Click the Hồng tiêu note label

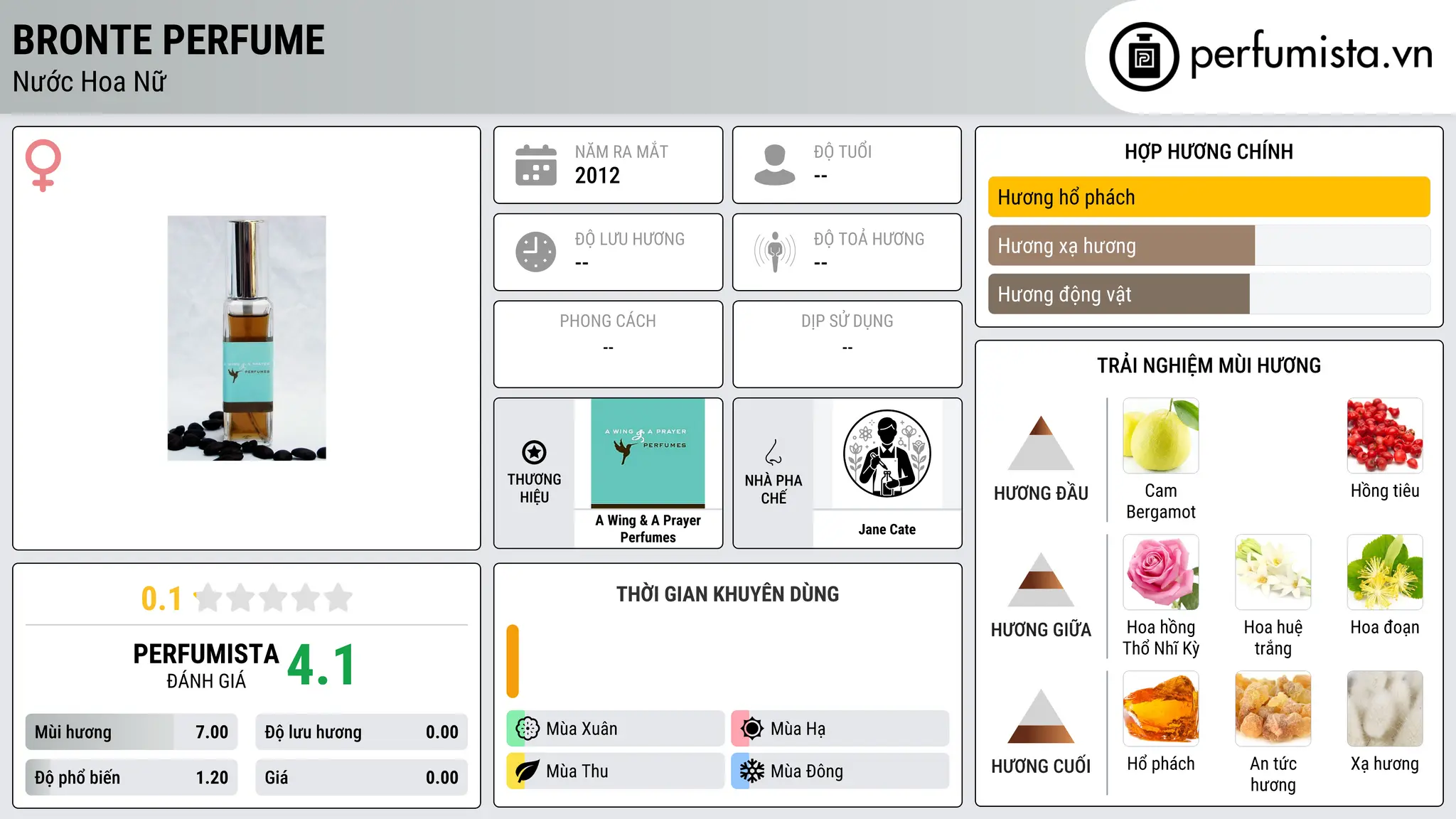tap(1385, 491)
